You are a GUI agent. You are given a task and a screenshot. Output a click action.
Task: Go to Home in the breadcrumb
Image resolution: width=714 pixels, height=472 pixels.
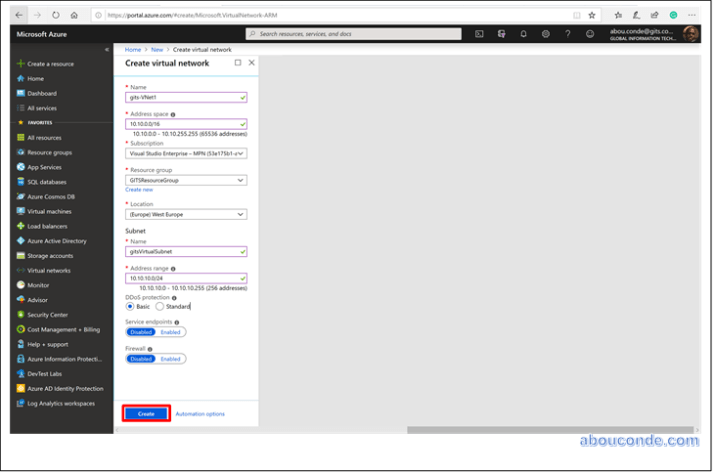(132, 49)
